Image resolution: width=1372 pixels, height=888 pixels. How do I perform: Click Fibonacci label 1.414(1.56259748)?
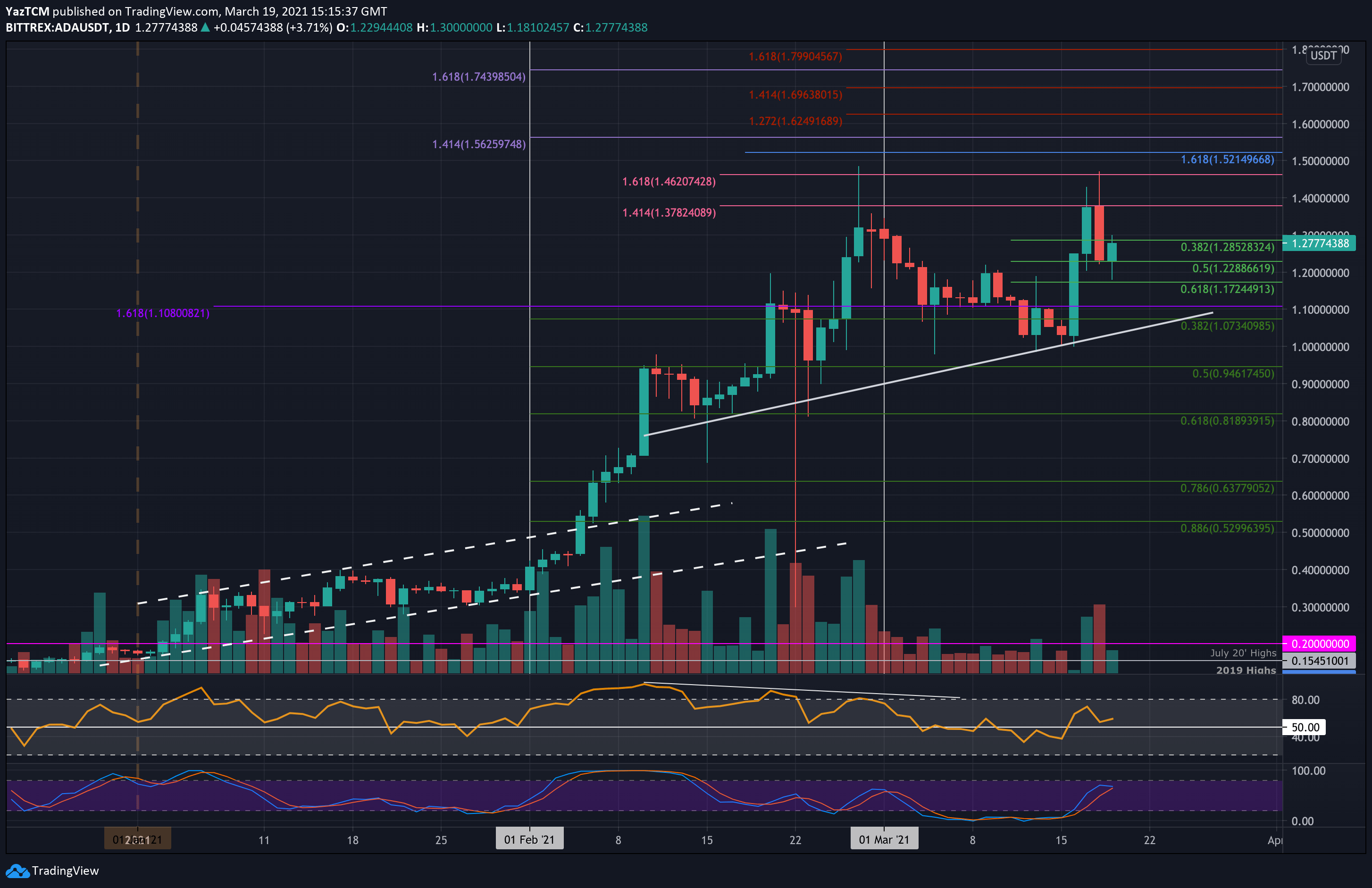pyautogui.click(x=478, y=144)
